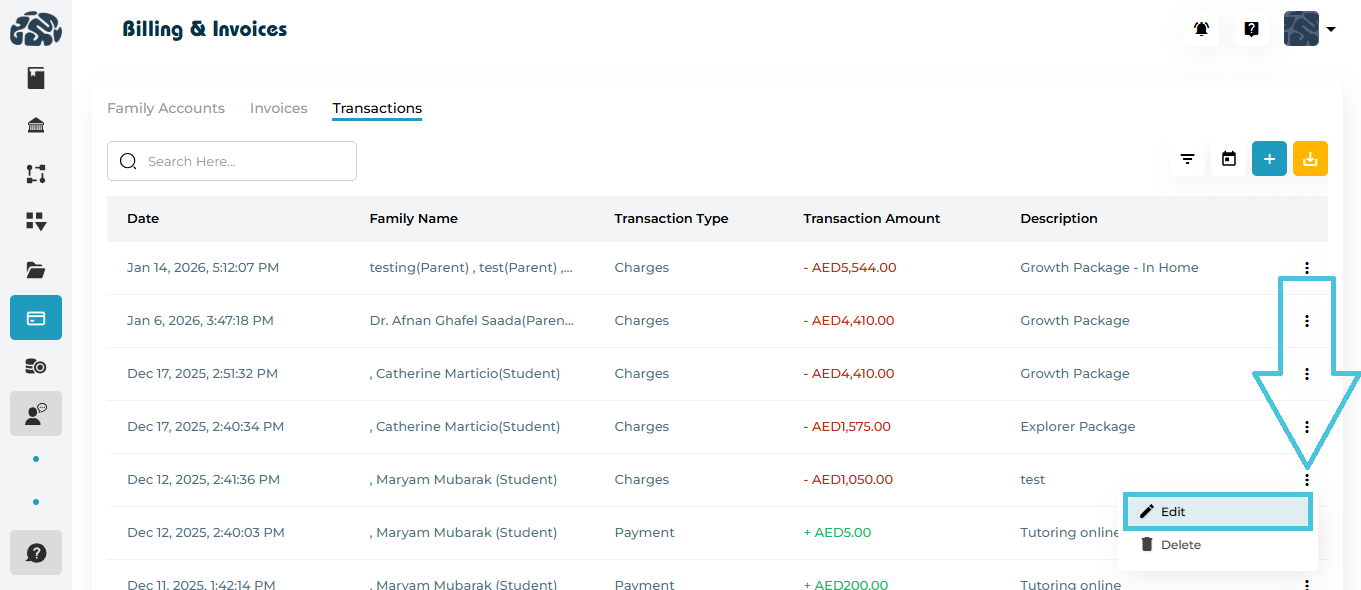Click the calendar date filter icon
1361x590 pixels.
click(x=1229, y=159)
